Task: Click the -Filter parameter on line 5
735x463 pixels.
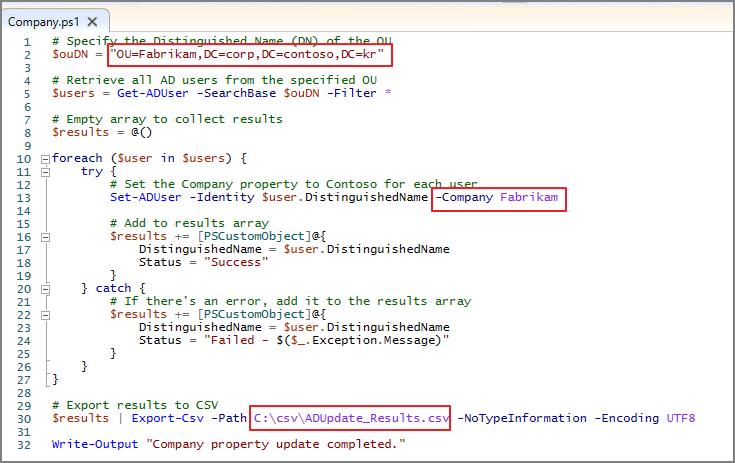Action: pos(352,93)
